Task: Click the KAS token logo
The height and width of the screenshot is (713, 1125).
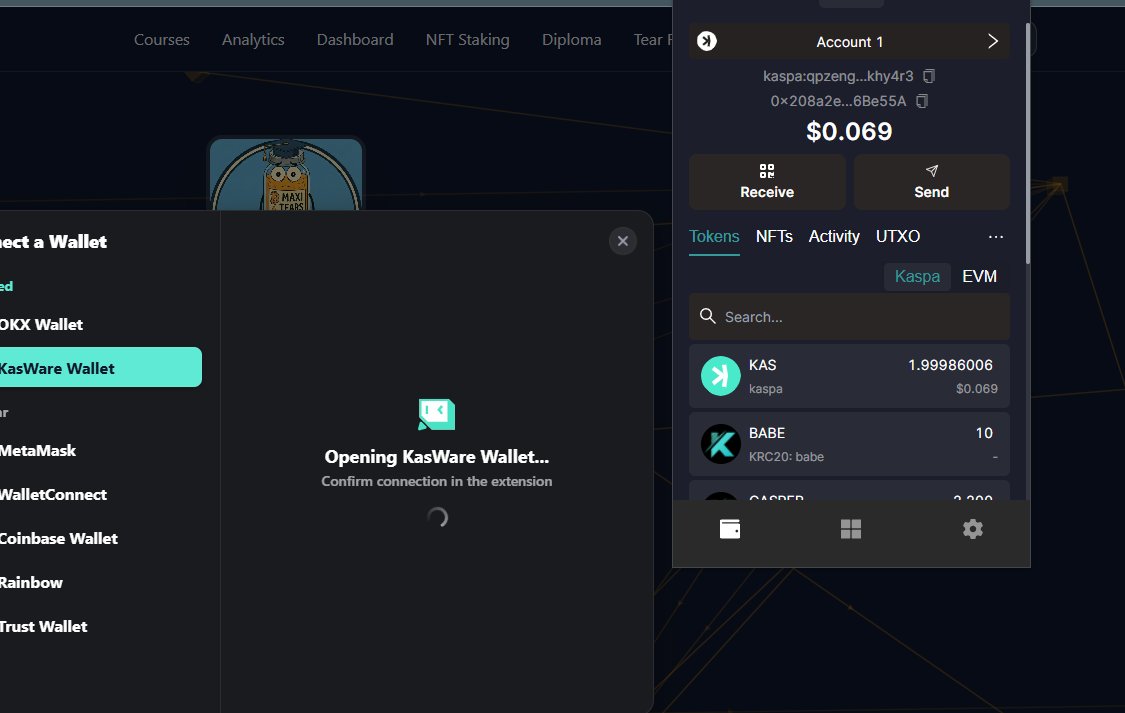Action: coord(720,376)
